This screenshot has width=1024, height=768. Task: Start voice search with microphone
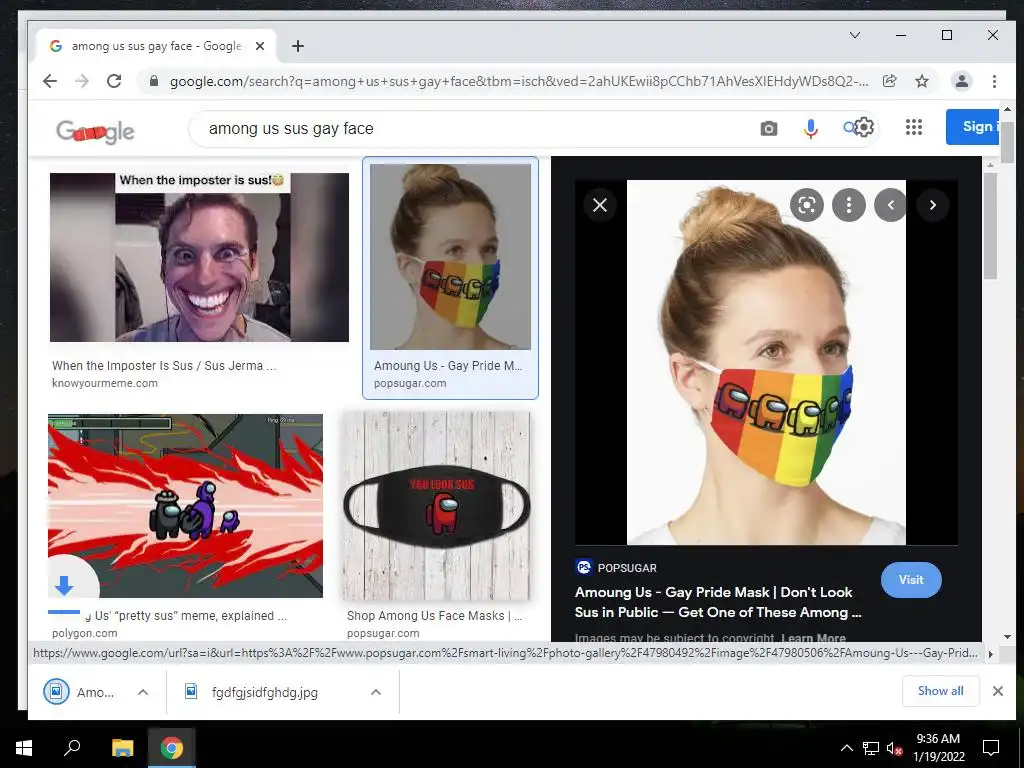coord(810,129)
